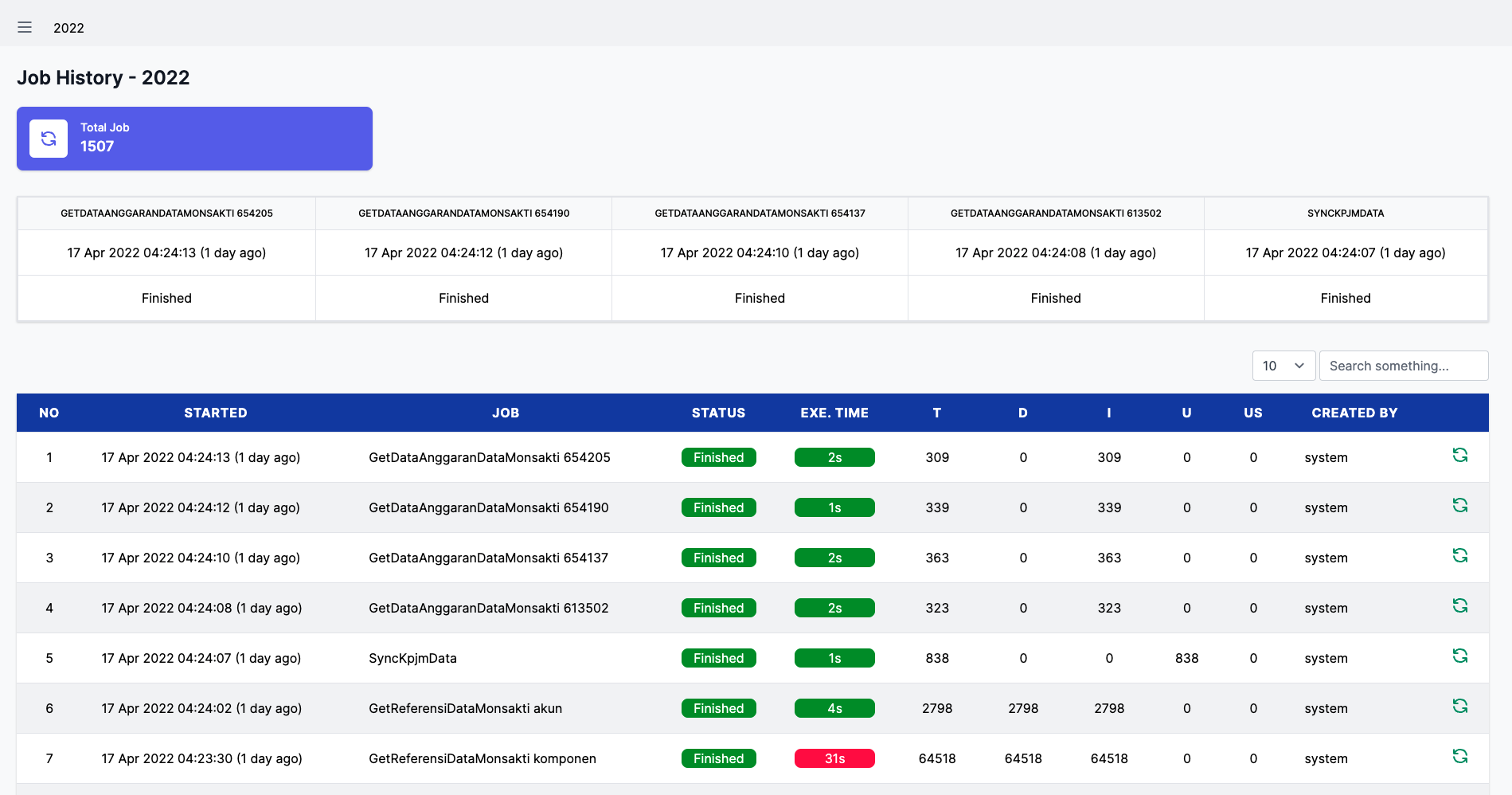Rerun job row 1 via refresh icon
Viewport: 1512px width, 795px height.
pyautogui.click(x=1459, y=456)
